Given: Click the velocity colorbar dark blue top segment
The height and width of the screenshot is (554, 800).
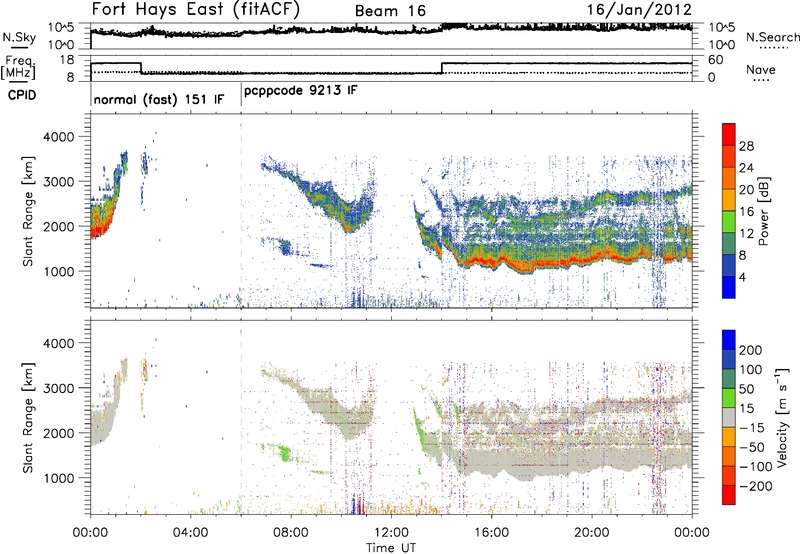Looking at the screenshot, I should [729, 340].
